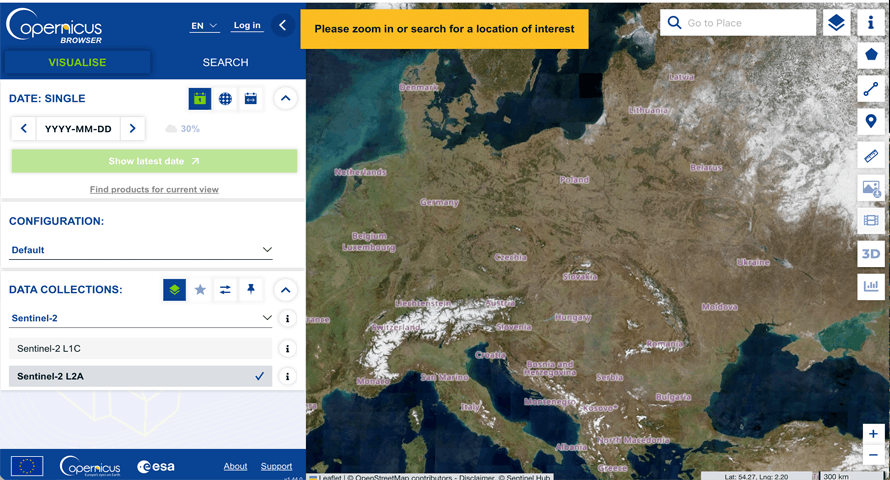Click the European Union flag logo

(x=27, y=466)
